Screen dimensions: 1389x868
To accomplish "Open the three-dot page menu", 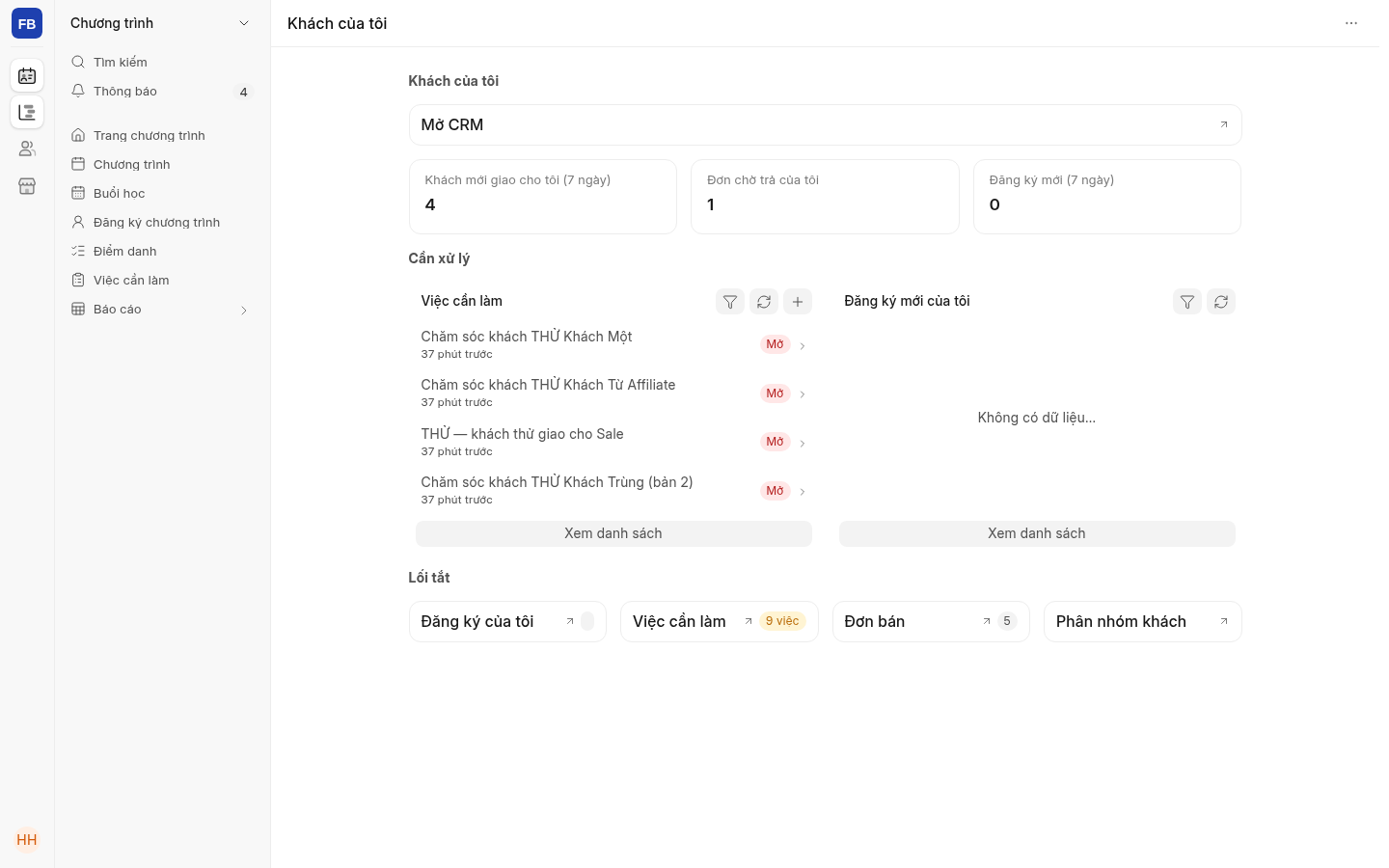I will click(x=1351, y=23).
